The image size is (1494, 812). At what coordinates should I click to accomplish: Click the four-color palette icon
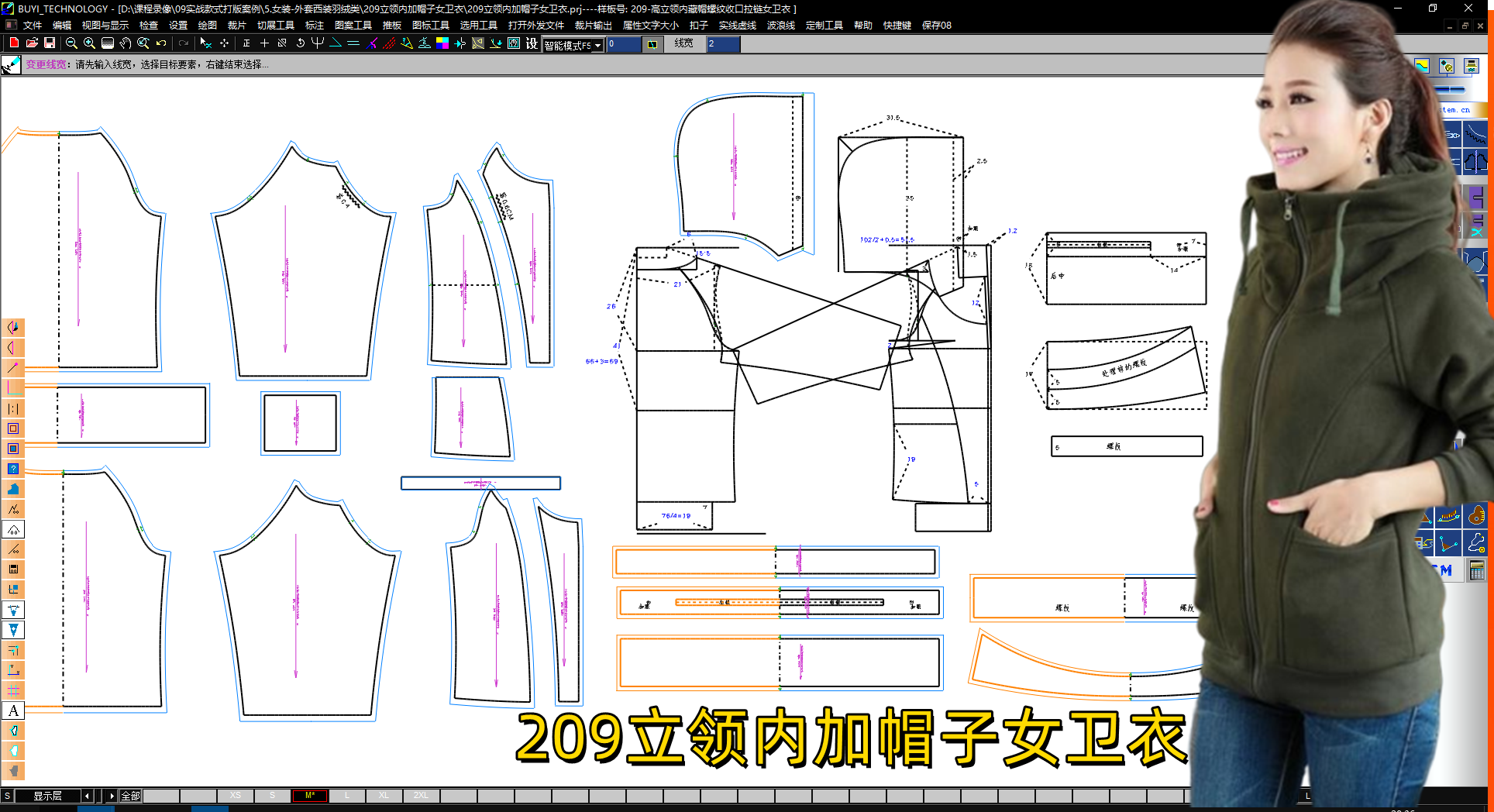click(442, 43)
